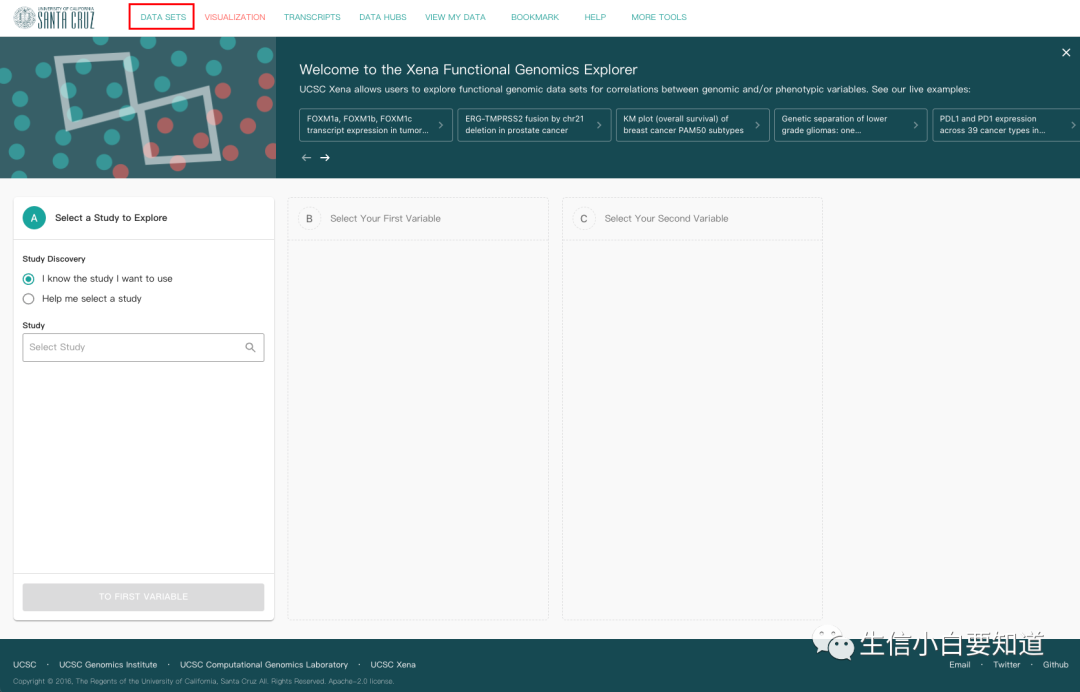Go to previous example with left arrow

point(307,158)
